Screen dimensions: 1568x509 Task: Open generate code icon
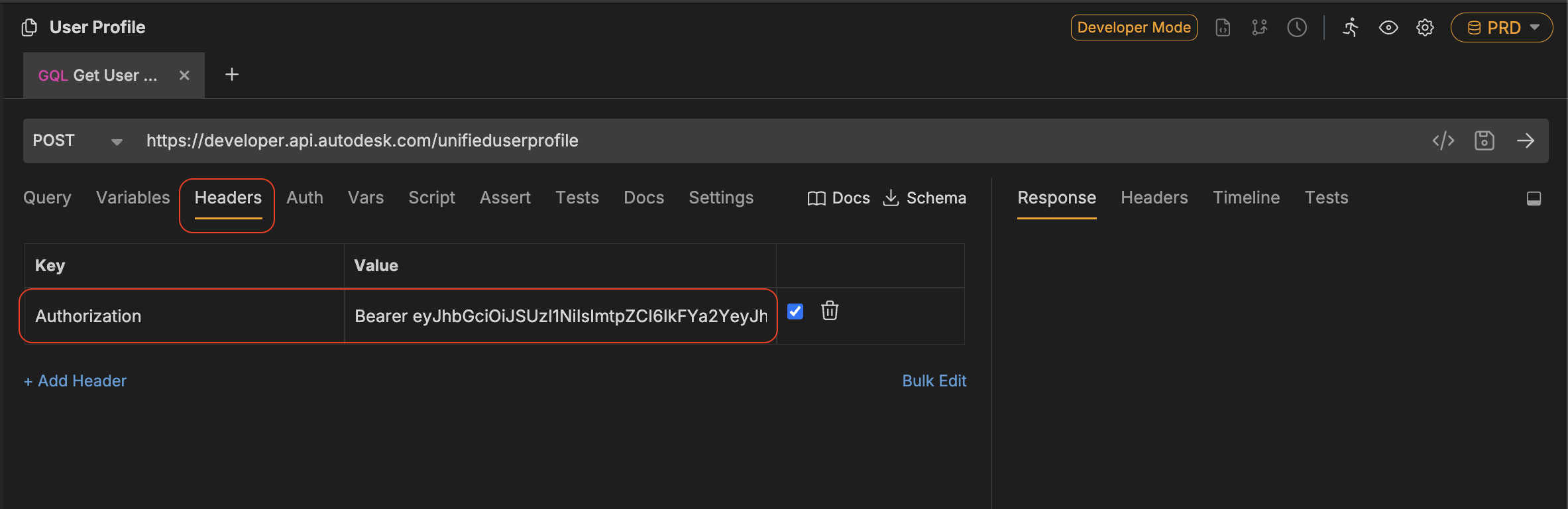(1443, 141)
